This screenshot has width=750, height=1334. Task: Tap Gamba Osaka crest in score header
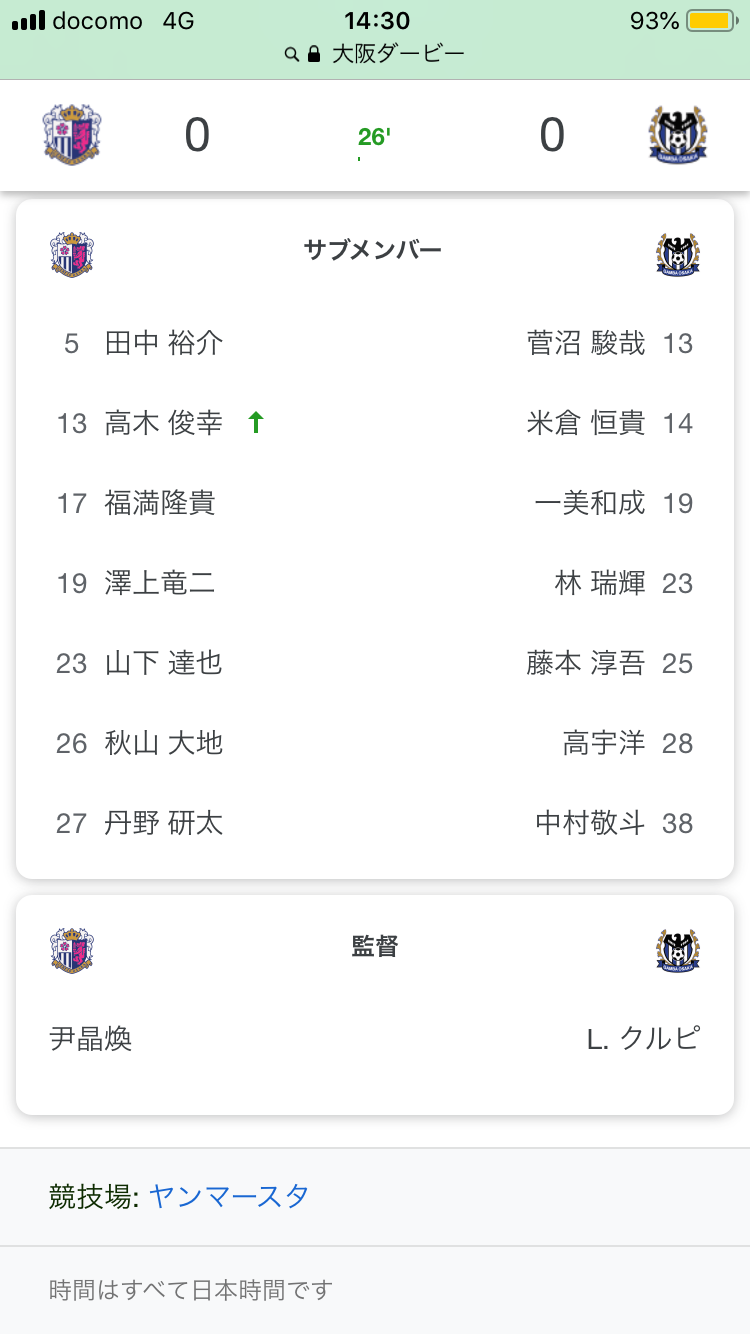[x=677, y=135]
